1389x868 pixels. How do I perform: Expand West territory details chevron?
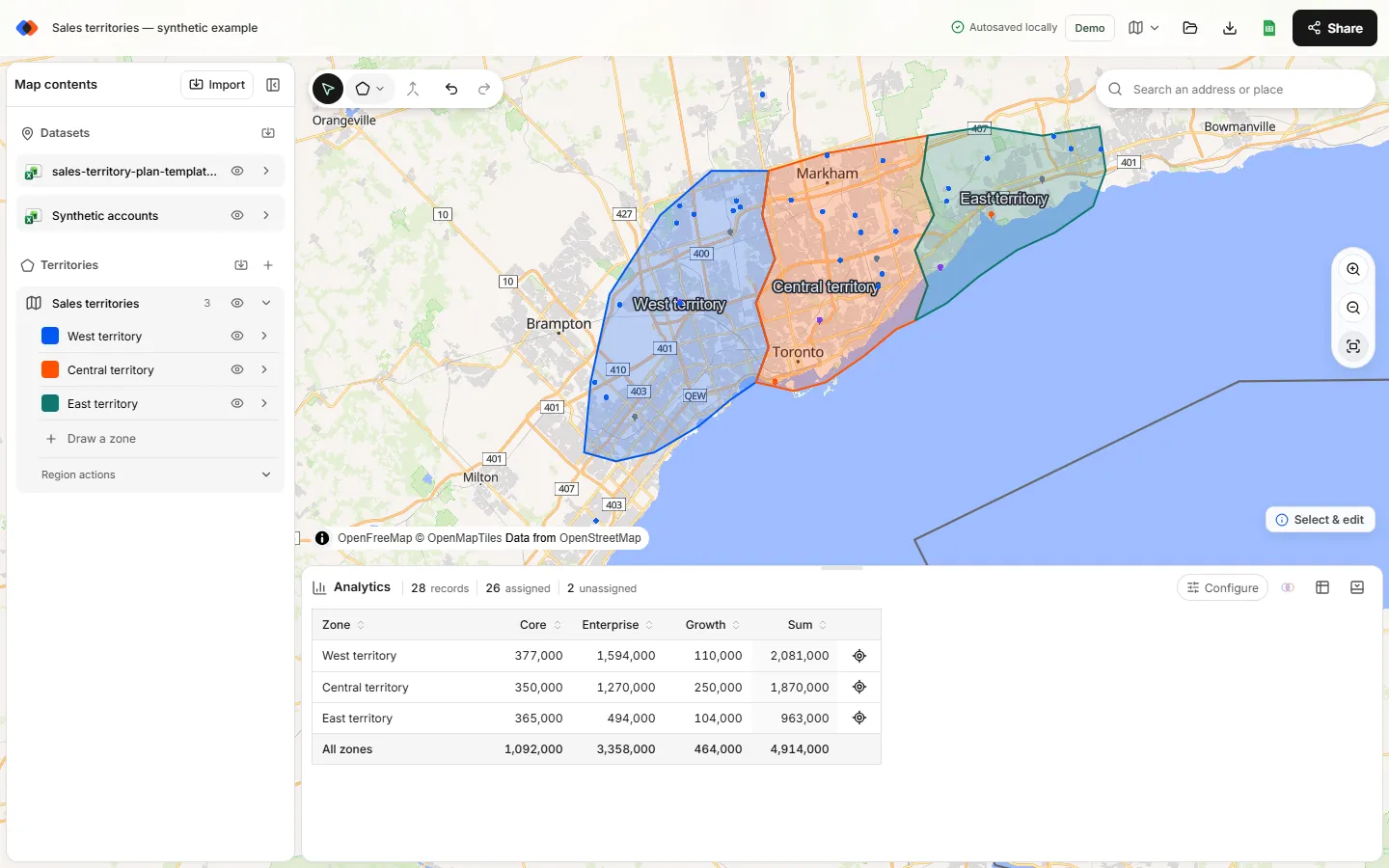pos(264,336)
